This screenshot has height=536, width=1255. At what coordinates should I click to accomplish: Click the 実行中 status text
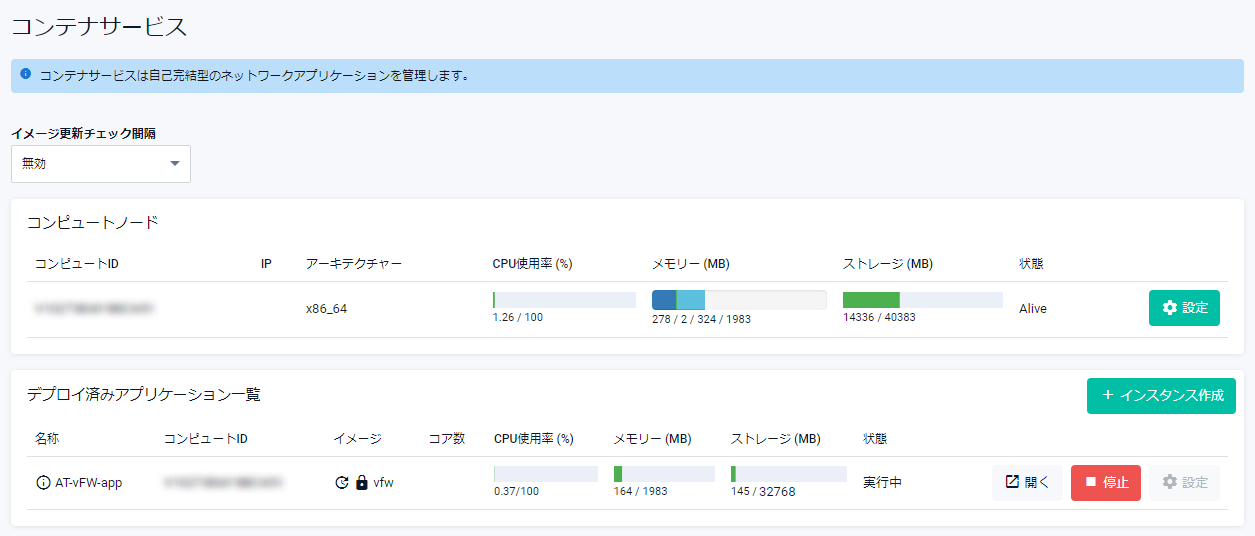pos(883,483)
